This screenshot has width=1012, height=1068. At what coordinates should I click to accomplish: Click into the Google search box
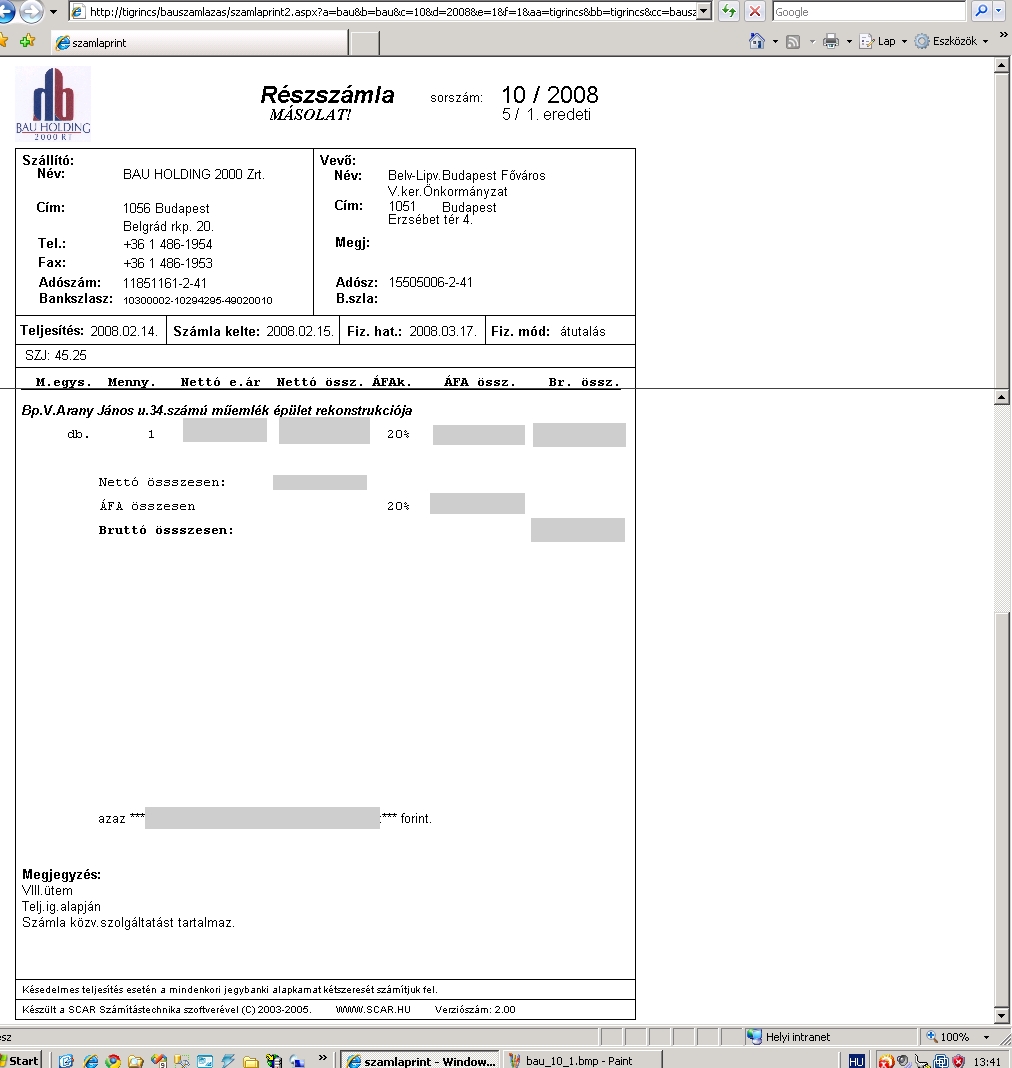(x=869, y=12)
